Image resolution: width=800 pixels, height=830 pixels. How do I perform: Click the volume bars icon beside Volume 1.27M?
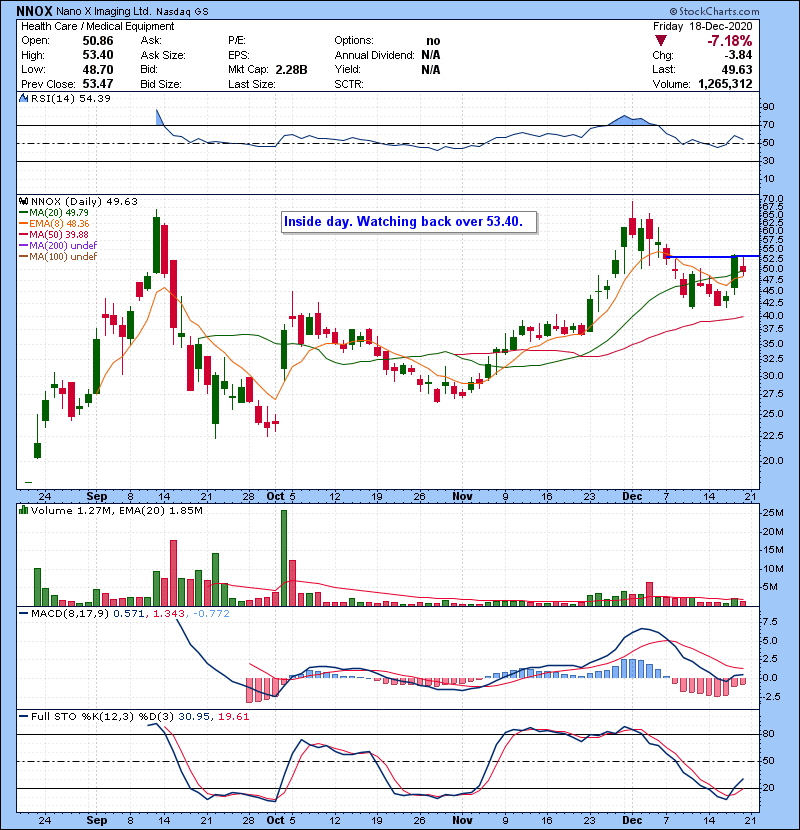click(x=23, y=510)
